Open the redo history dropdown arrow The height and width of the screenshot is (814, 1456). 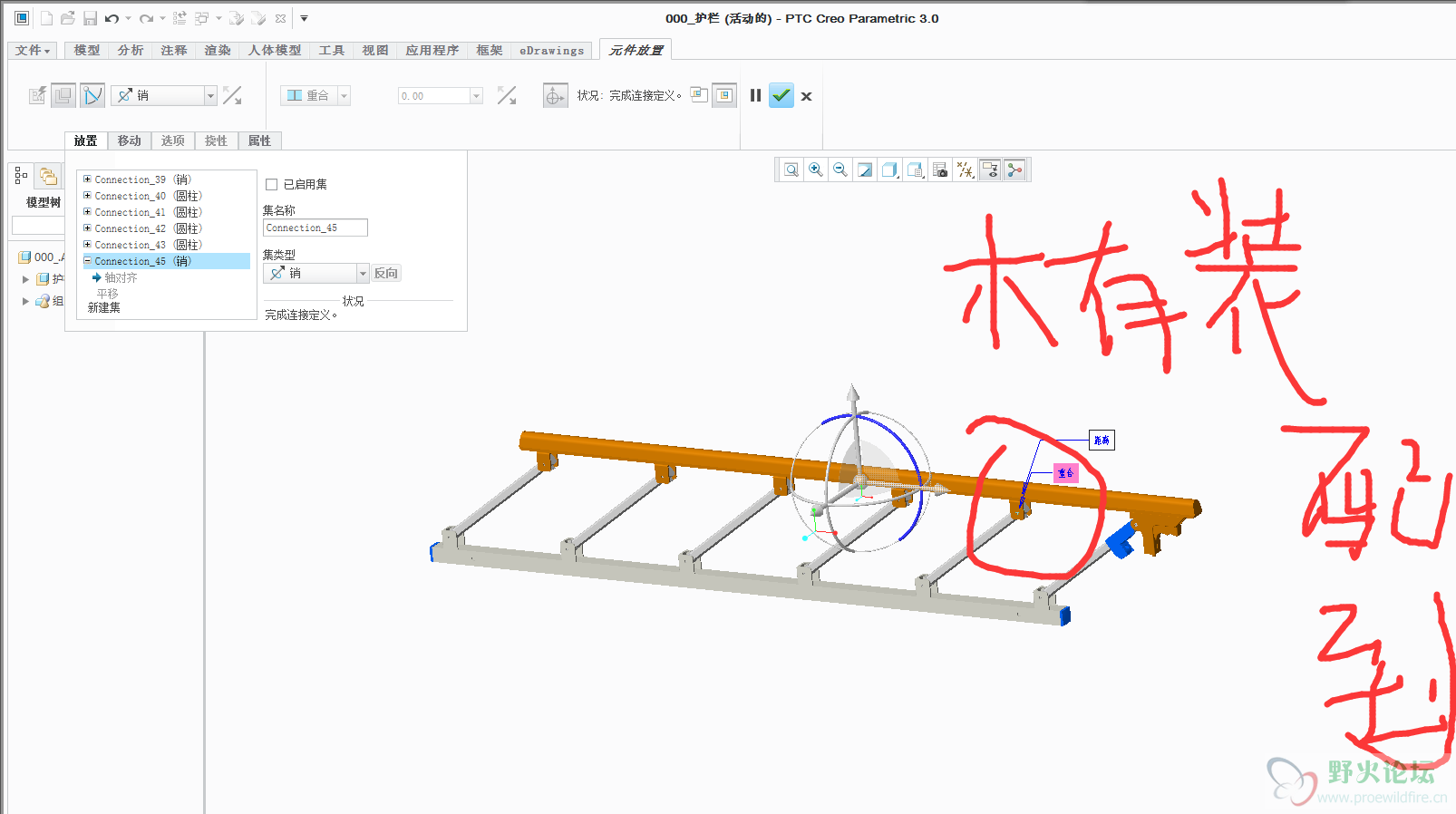click(x=162, y=18)
